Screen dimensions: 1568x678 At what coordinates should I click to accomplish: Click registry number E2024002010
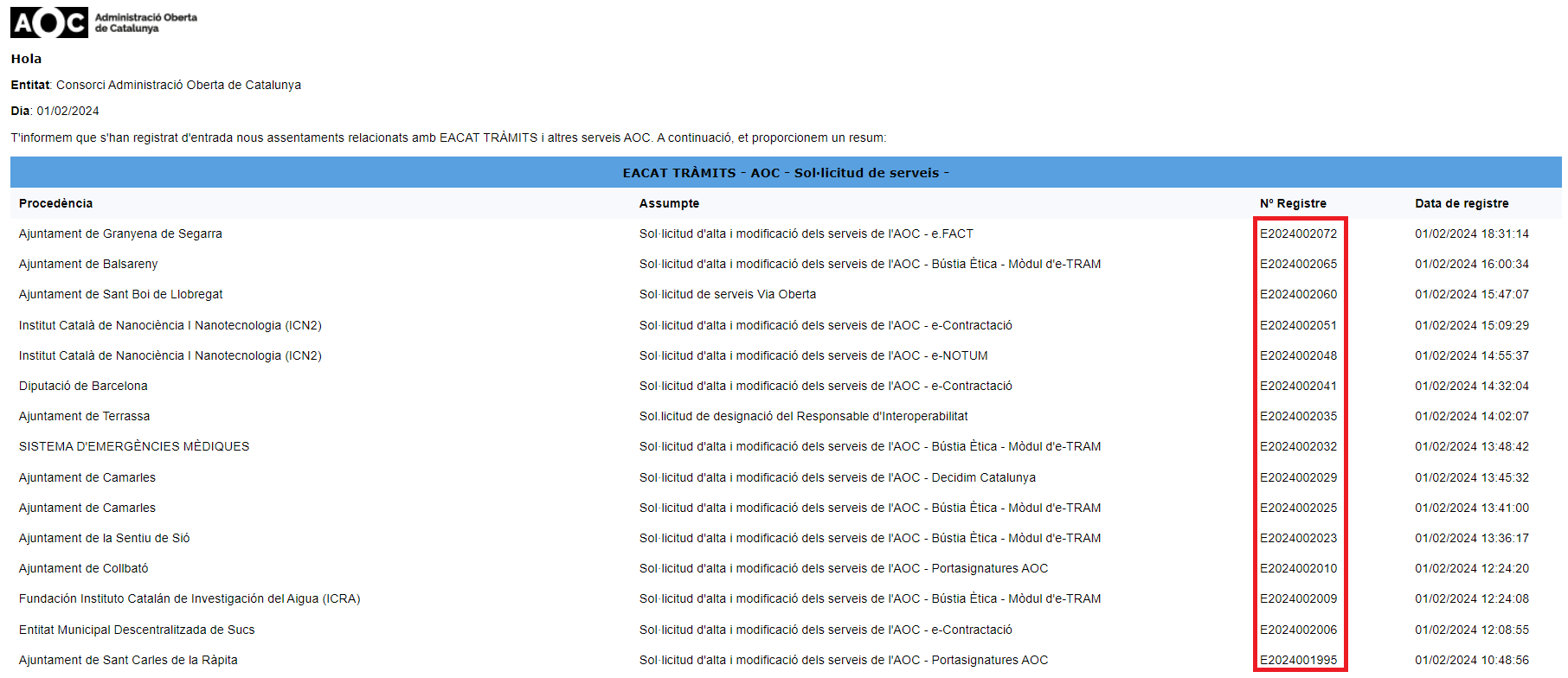tap(1297, 568)
